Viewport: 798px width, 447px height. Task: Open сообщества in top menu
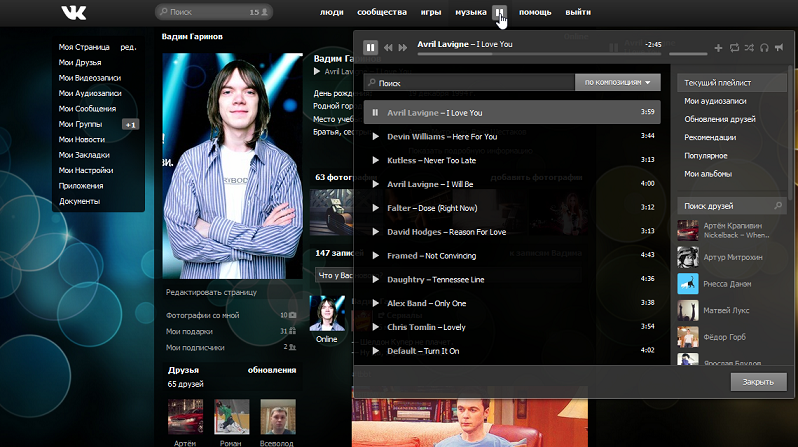click(x=382, y=12)
